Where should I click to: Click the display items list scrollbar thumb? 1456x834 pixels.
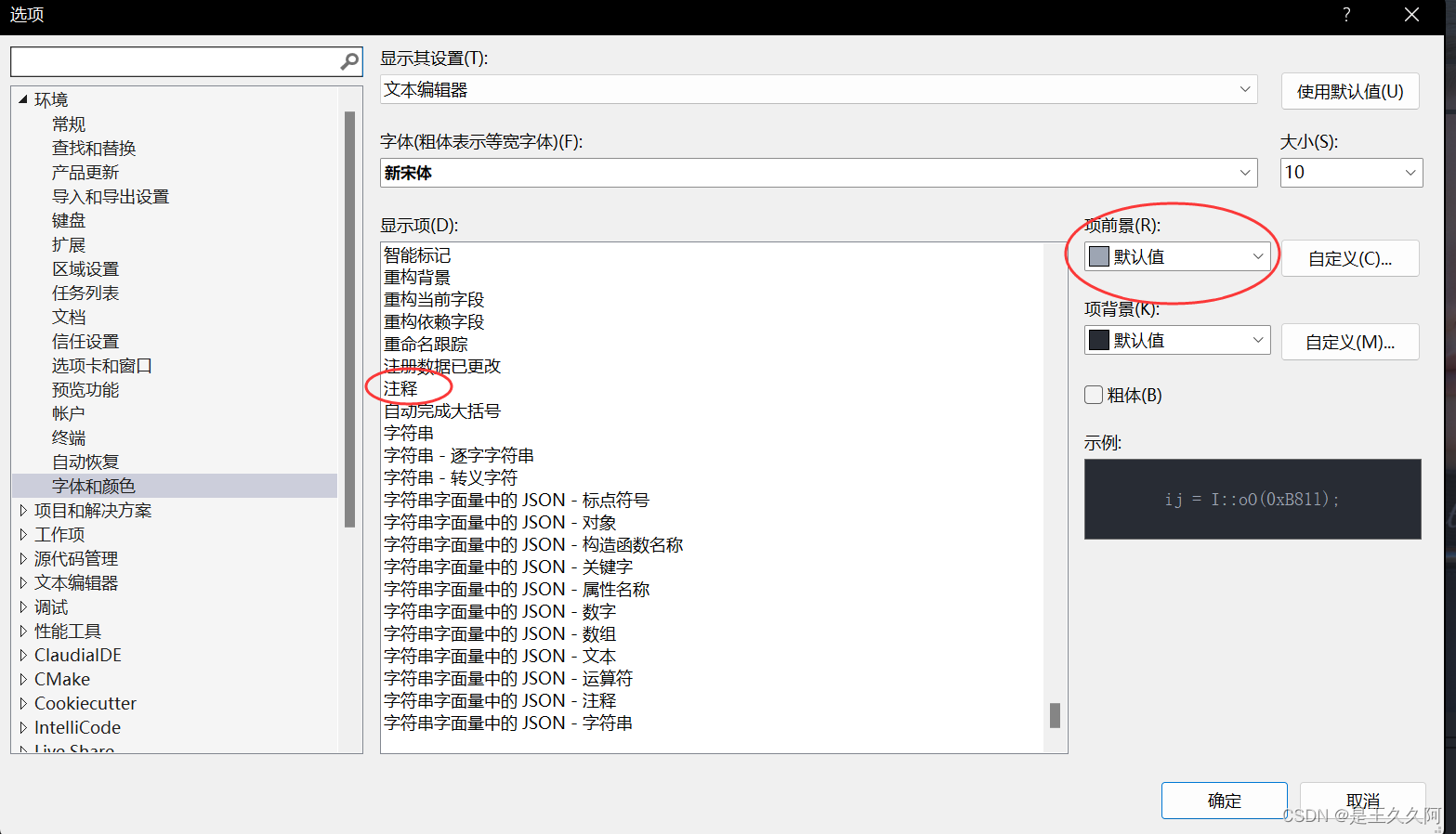1055,715
